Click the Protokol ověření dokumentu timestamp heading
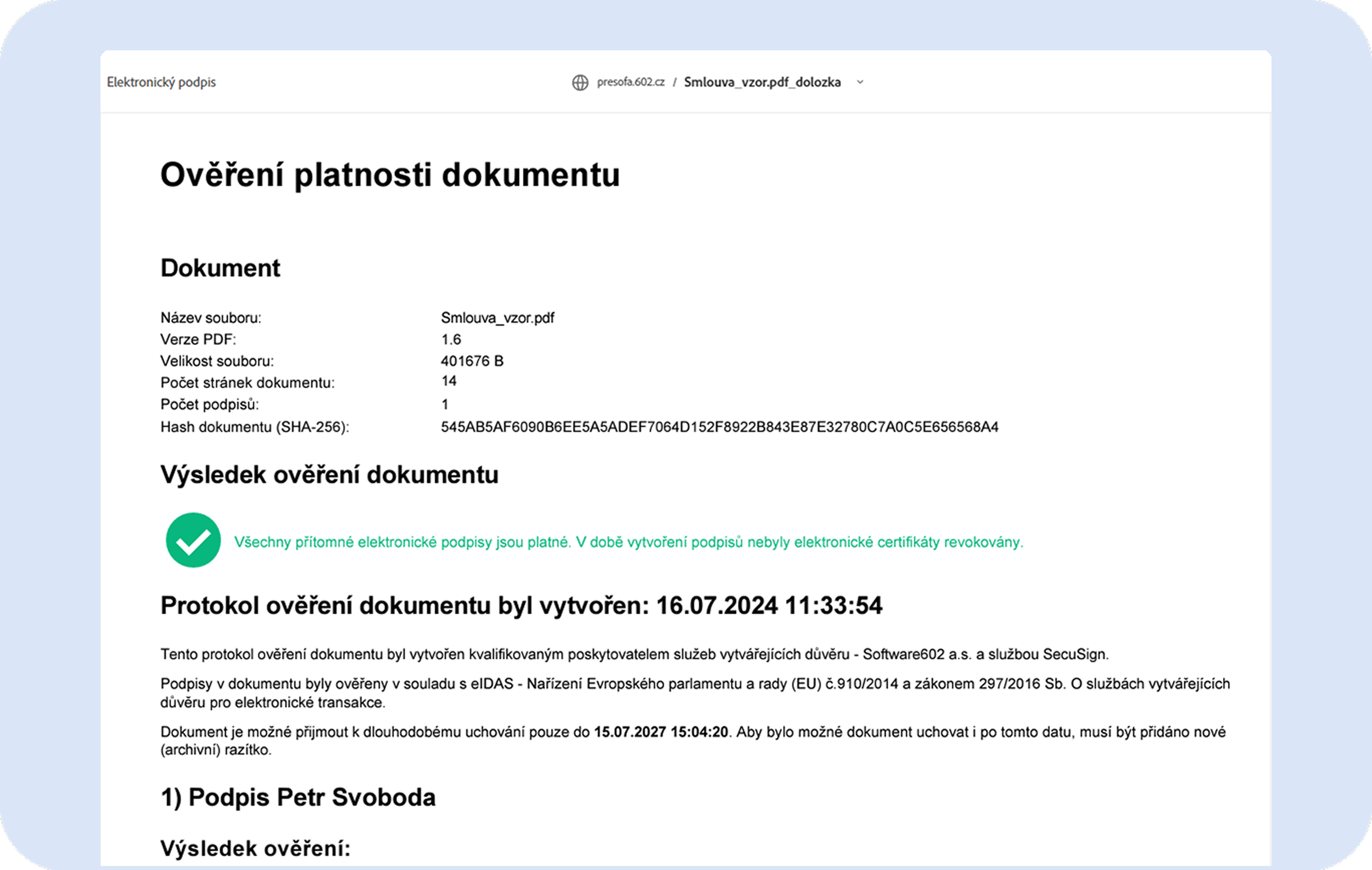1372x870 pixels. coord(521,606)
